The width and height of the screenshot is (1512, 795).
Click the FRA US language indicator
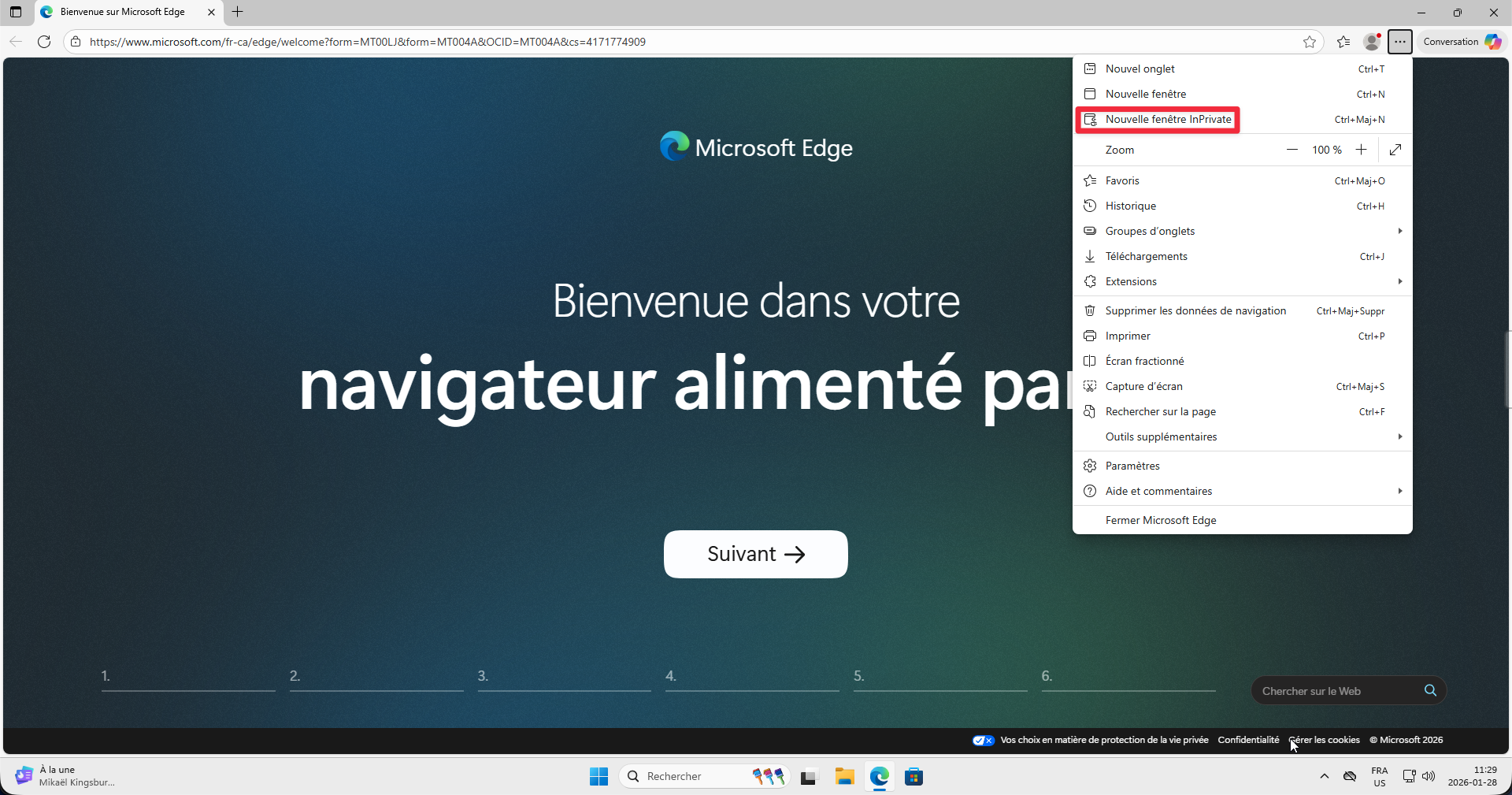click(x=1380, y=777)
